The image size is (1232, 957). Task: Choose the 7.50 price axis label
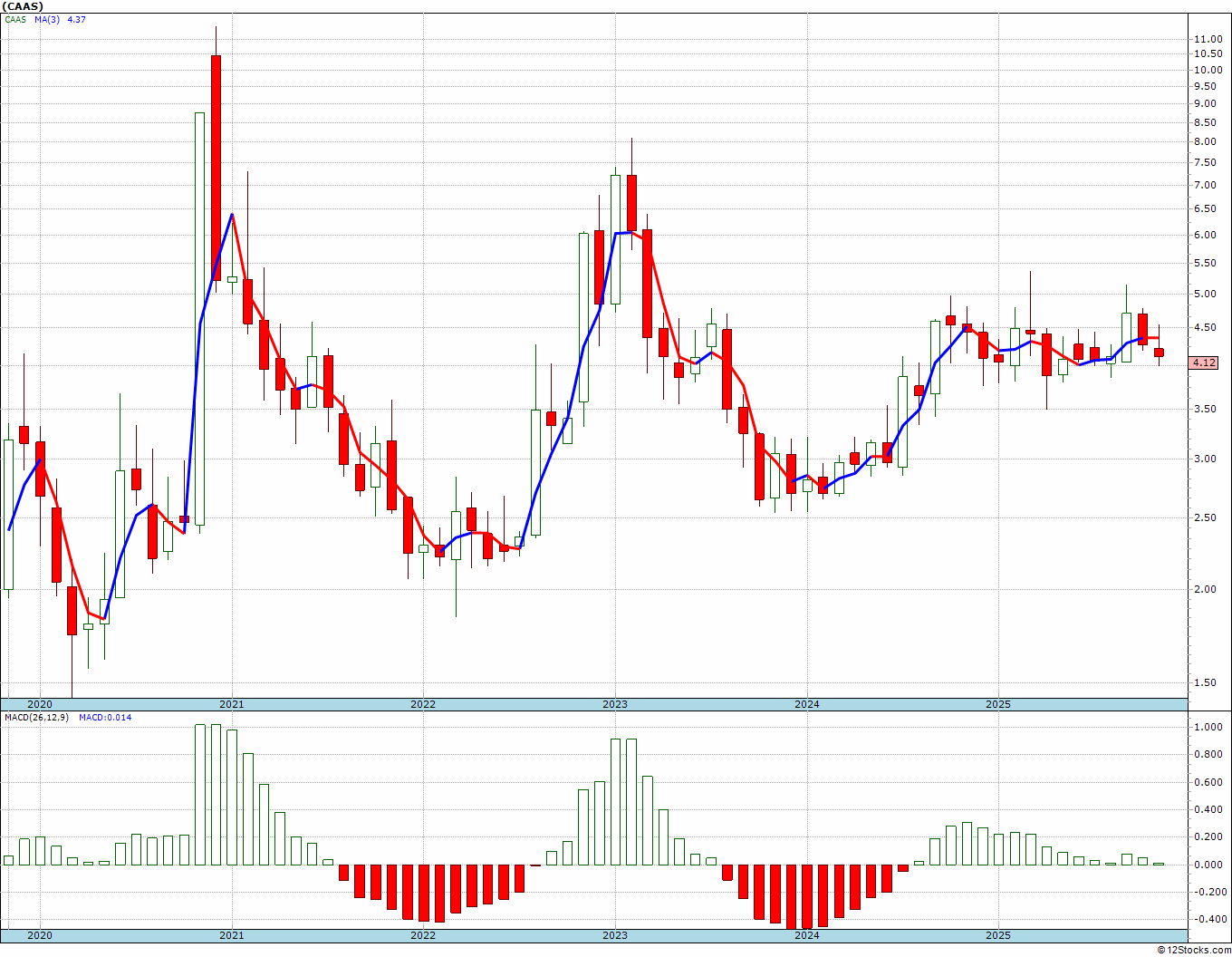click(x=1206, y=162)
